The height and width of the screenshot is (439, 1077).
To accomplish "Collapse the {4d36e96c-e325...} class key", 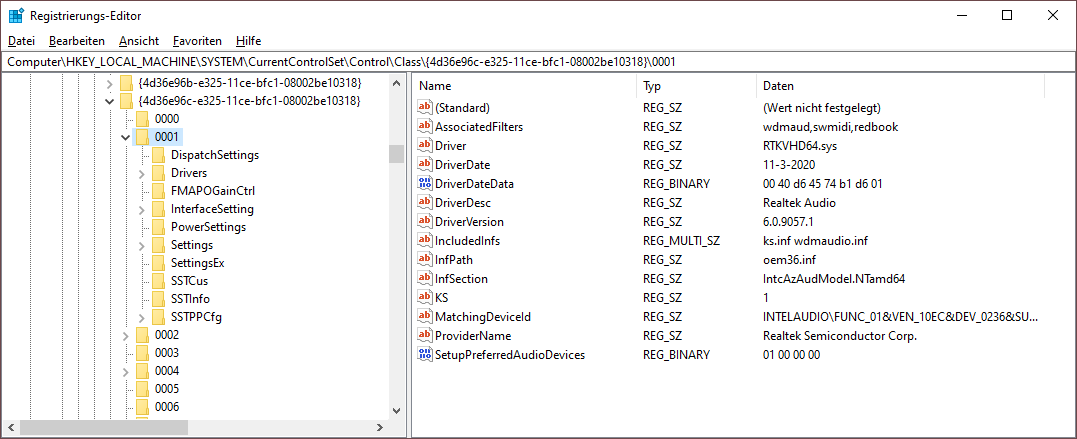I will (109, 101).
